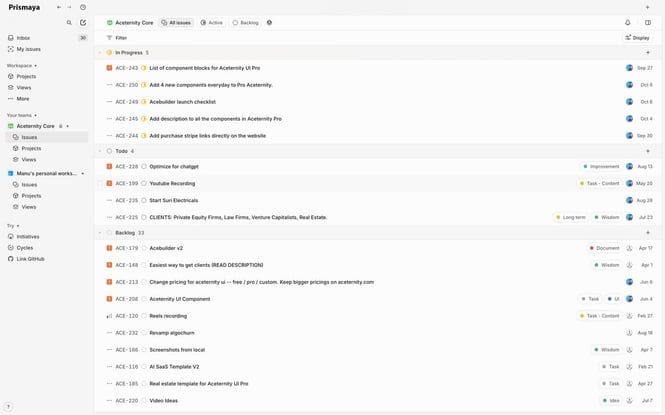
Task: Create a new issue with compose icon
Action: (x=83, y=22)
